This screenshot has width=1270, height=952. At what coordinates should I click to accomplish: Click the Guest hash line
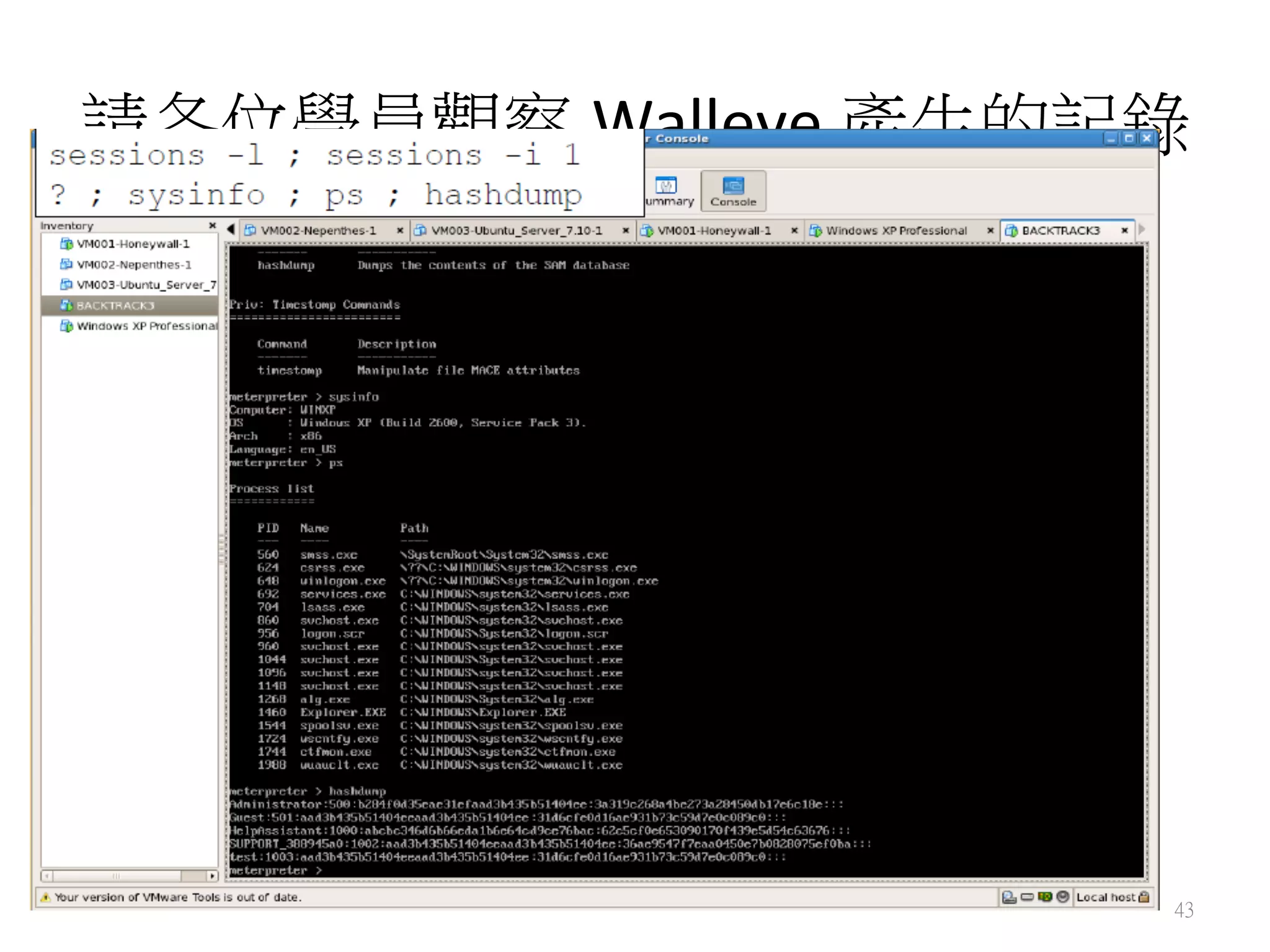(507, 818)
